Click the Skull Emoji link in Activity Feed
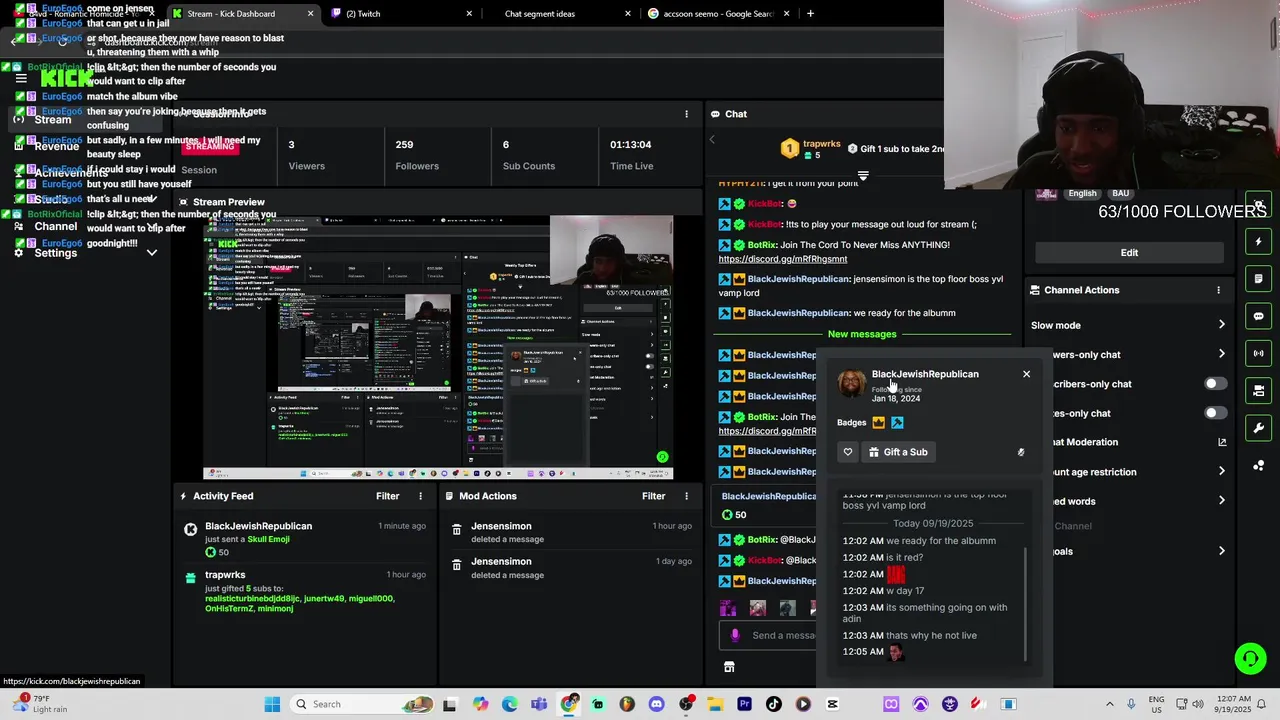Screen dimensions: 1280x720 click(x=268, y=539)
